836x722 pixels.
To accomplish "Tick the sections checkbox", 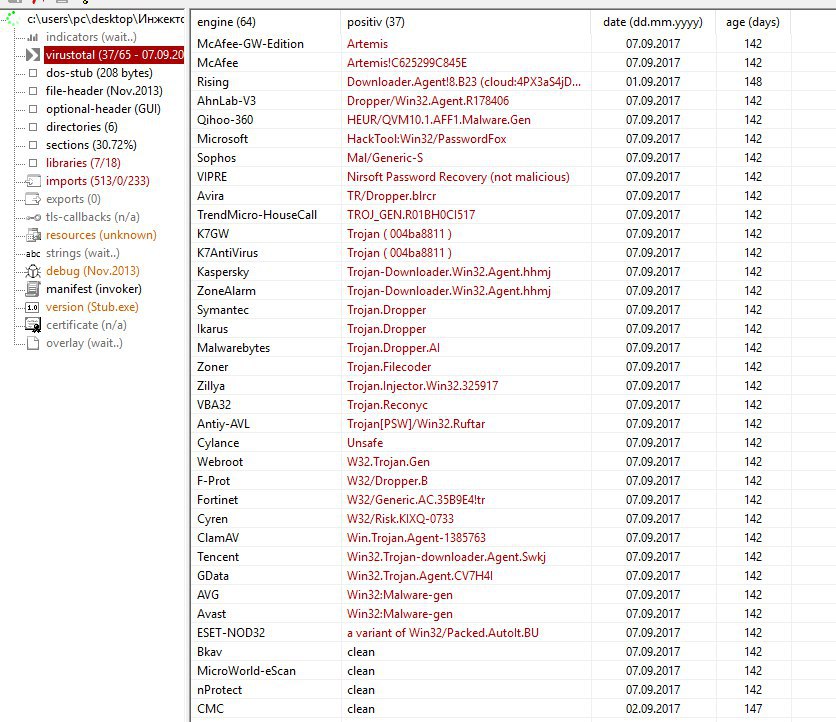I will (33, 145).
